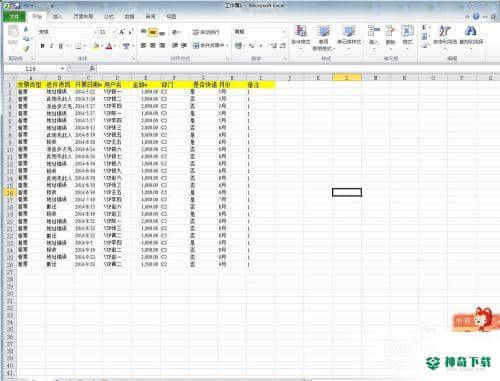Click the Excel Help question icon

(476, 16)
